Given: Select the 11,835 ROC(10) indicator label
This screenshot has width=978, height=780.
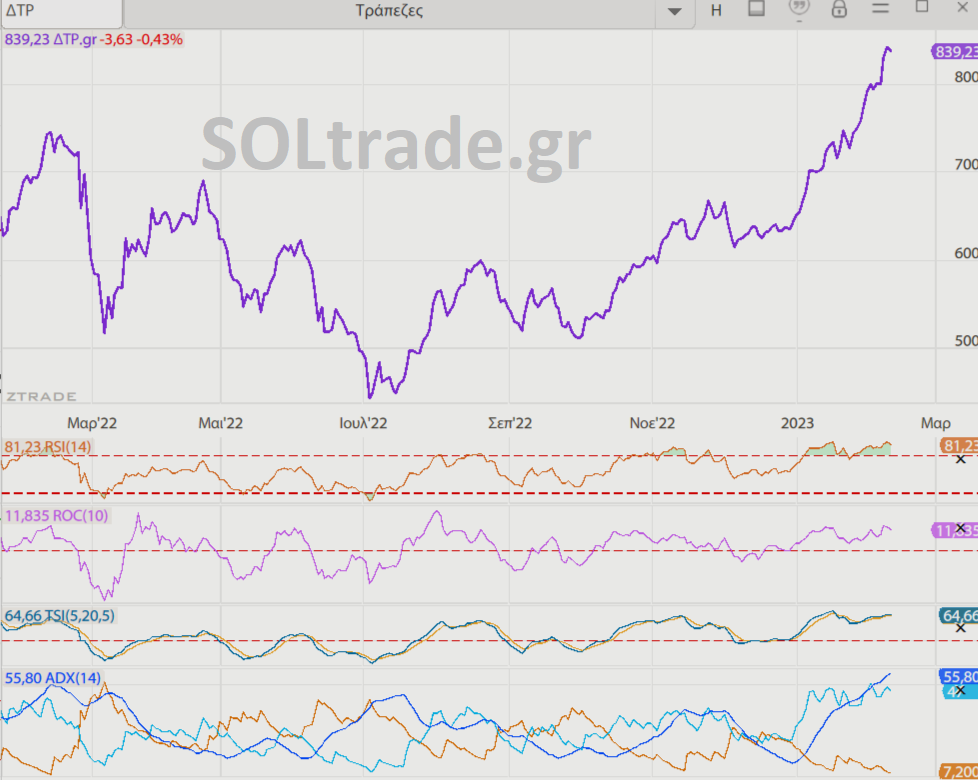Looking at the screenshot, I should tap(57, 516).
